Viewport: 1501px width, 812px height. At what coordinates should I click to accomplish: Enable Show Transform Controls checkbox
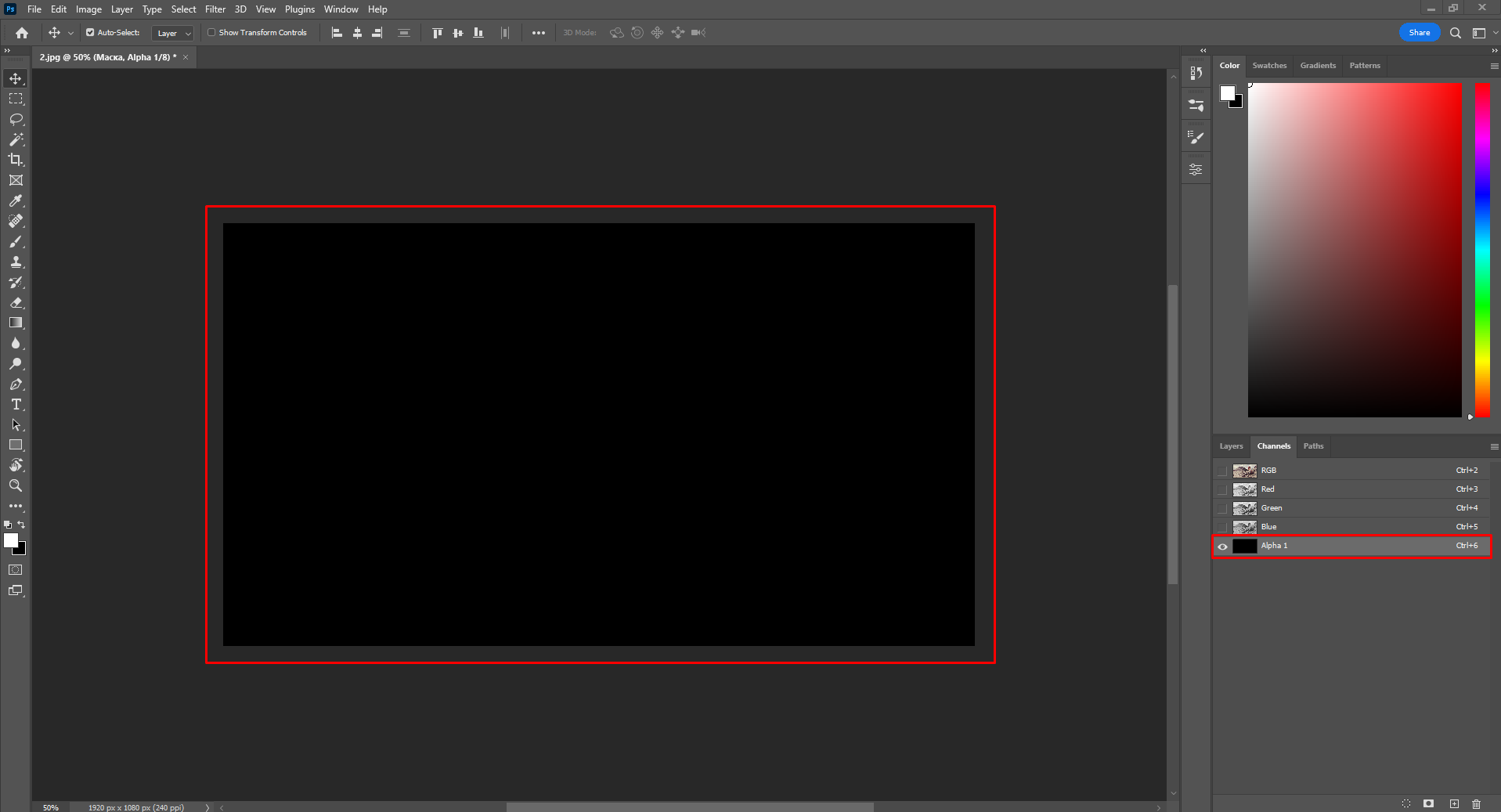pyautogui.click(x=211, y=33)
